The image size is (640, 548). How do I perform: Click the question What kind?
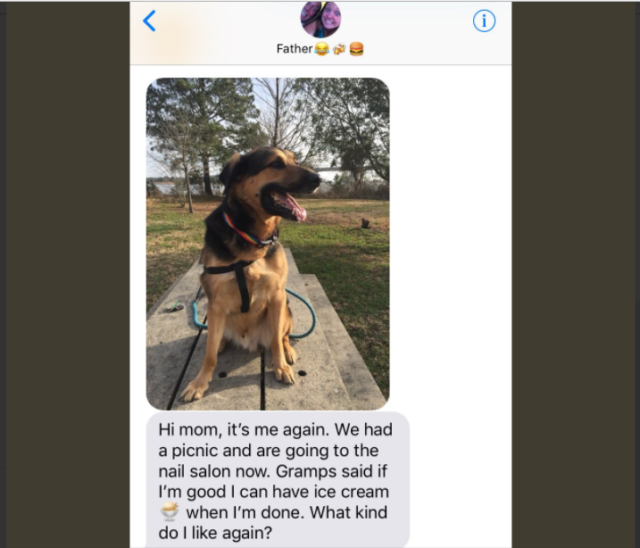tap(348, 512)
